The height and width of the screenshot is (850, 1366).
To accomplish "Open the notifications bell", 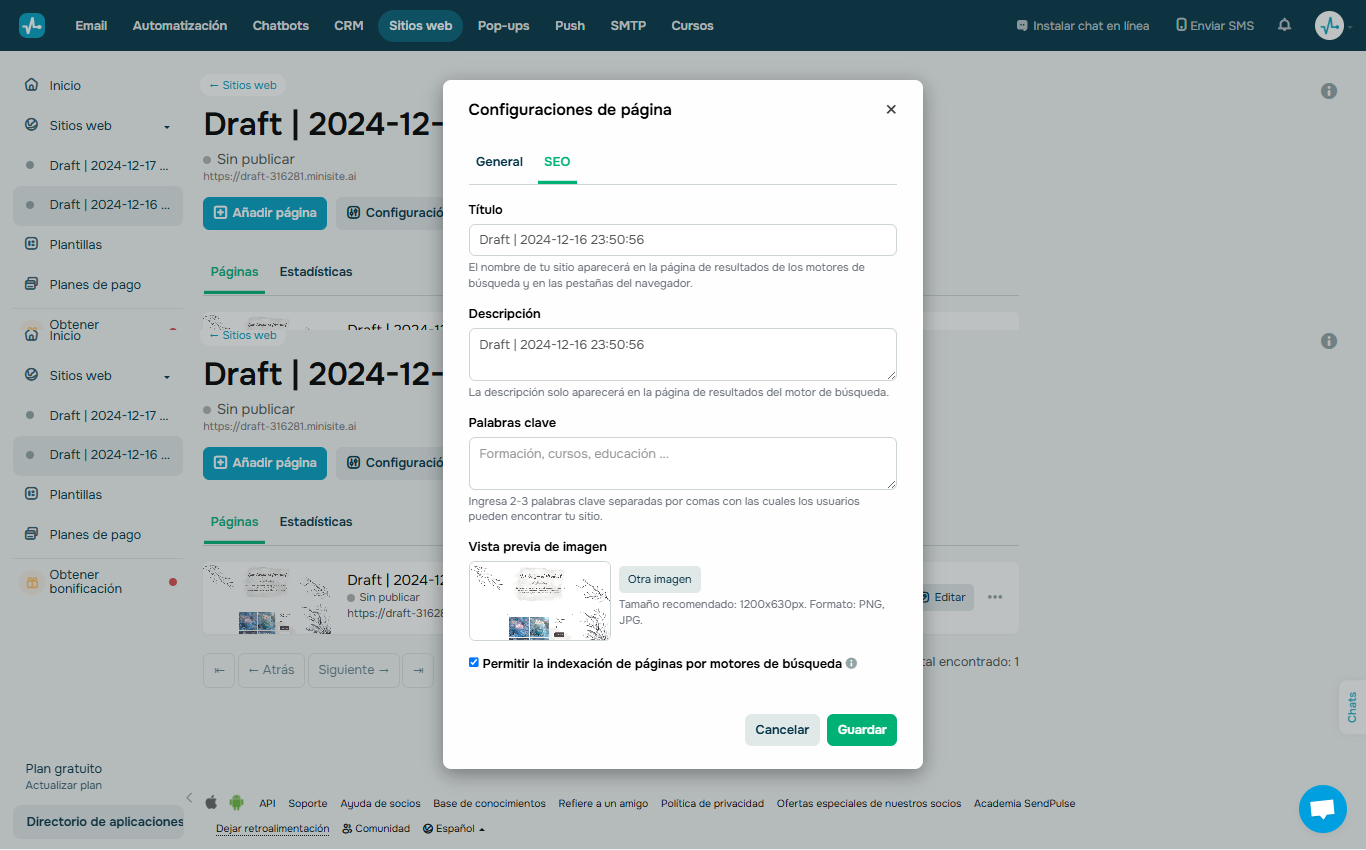I will click(x=1284, y=25).
